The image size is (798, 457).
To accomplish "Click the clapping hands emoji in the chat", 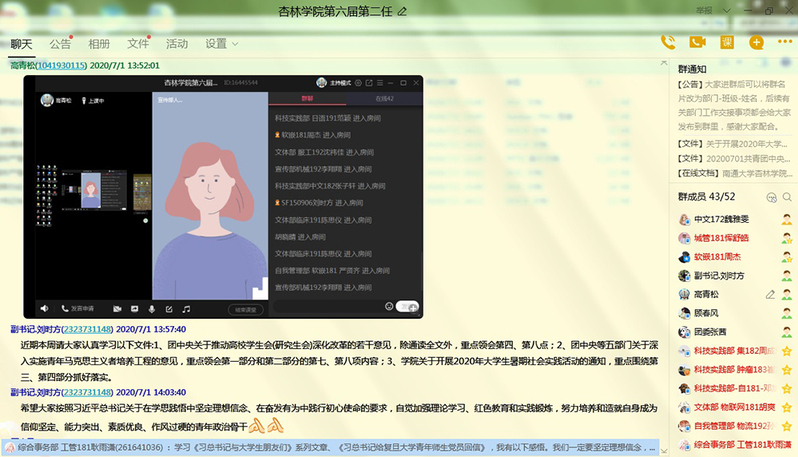I will 266,425.
